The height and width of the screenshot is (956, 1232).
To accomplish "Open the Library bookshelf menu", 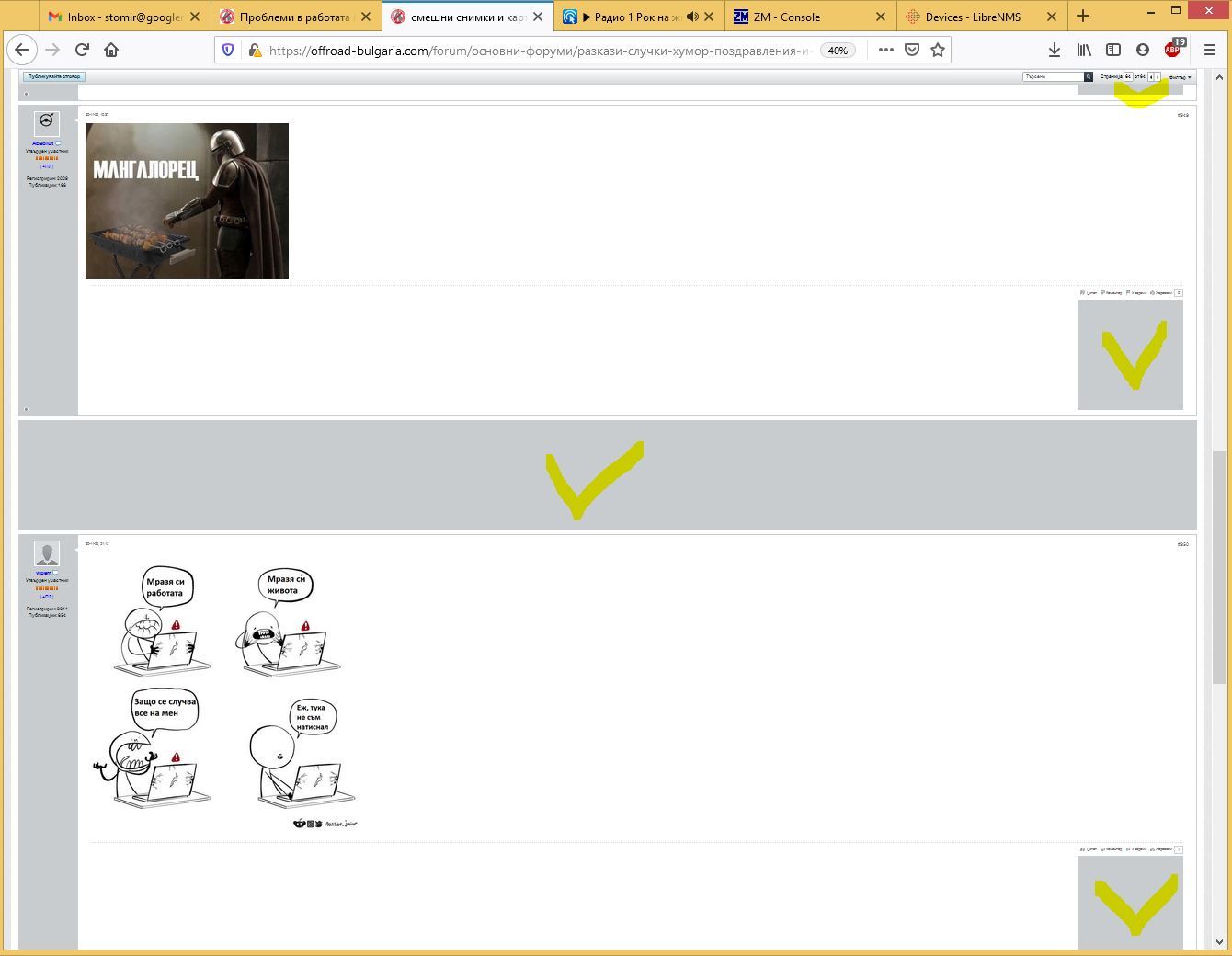I will coord(1084,50).
